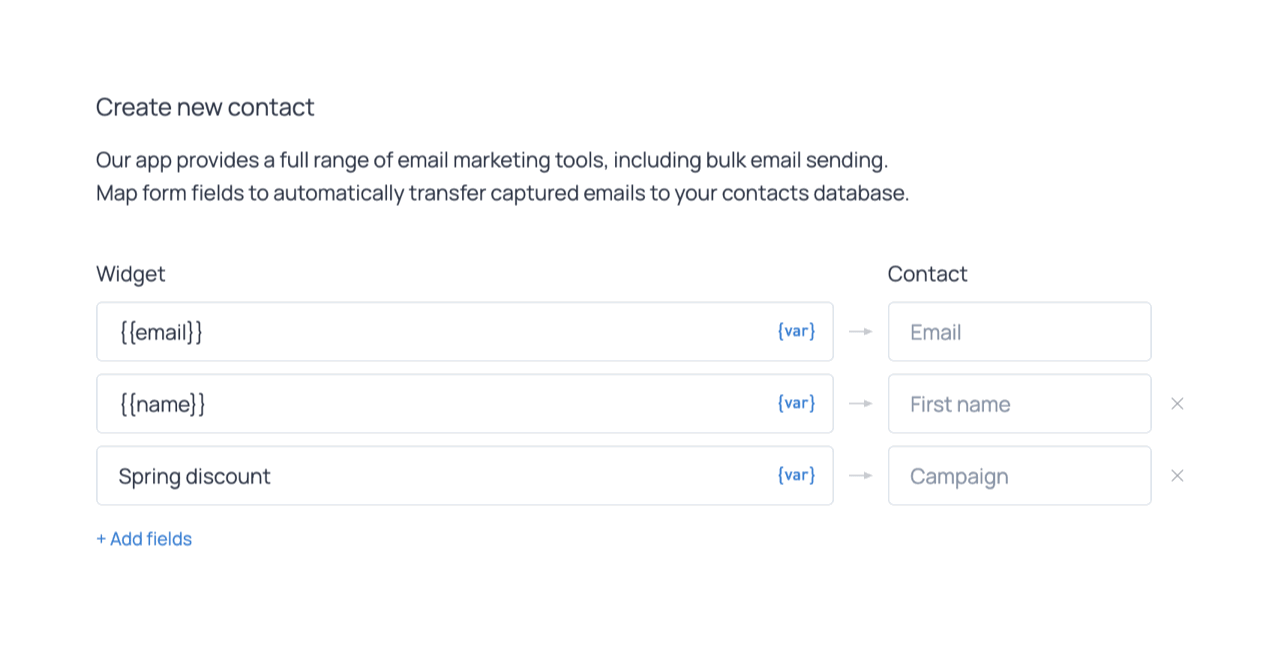
Task: Click the Map form fields instruction text
Action: (502, 193)
